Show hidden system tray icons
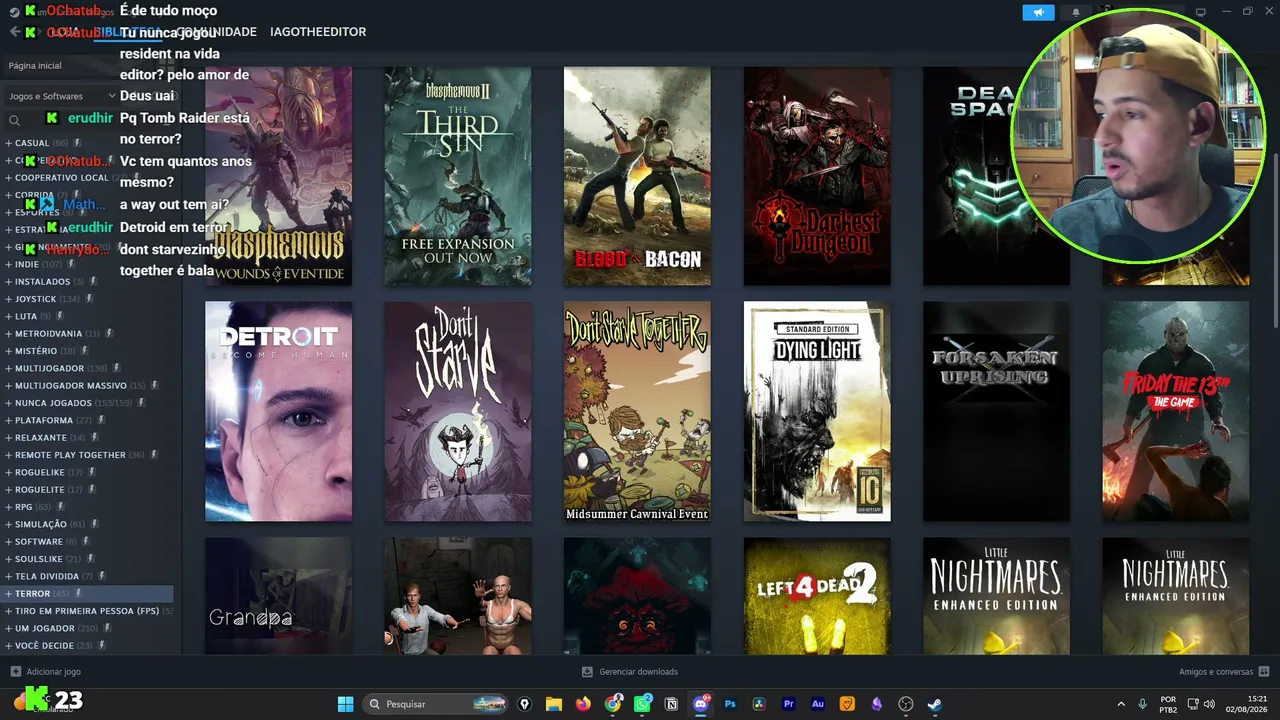The width and height of the screenshot is (1280, 720). pos(1121,704)
